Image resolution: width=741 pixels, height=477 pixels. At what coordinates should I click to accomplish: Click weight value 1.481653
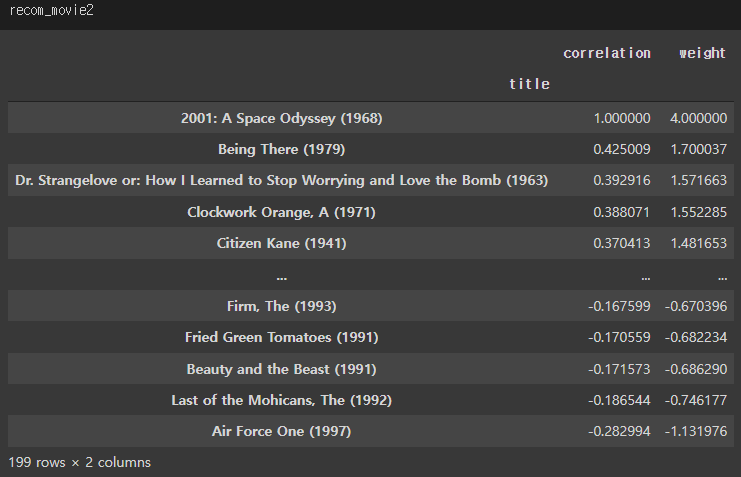point(698,243)
